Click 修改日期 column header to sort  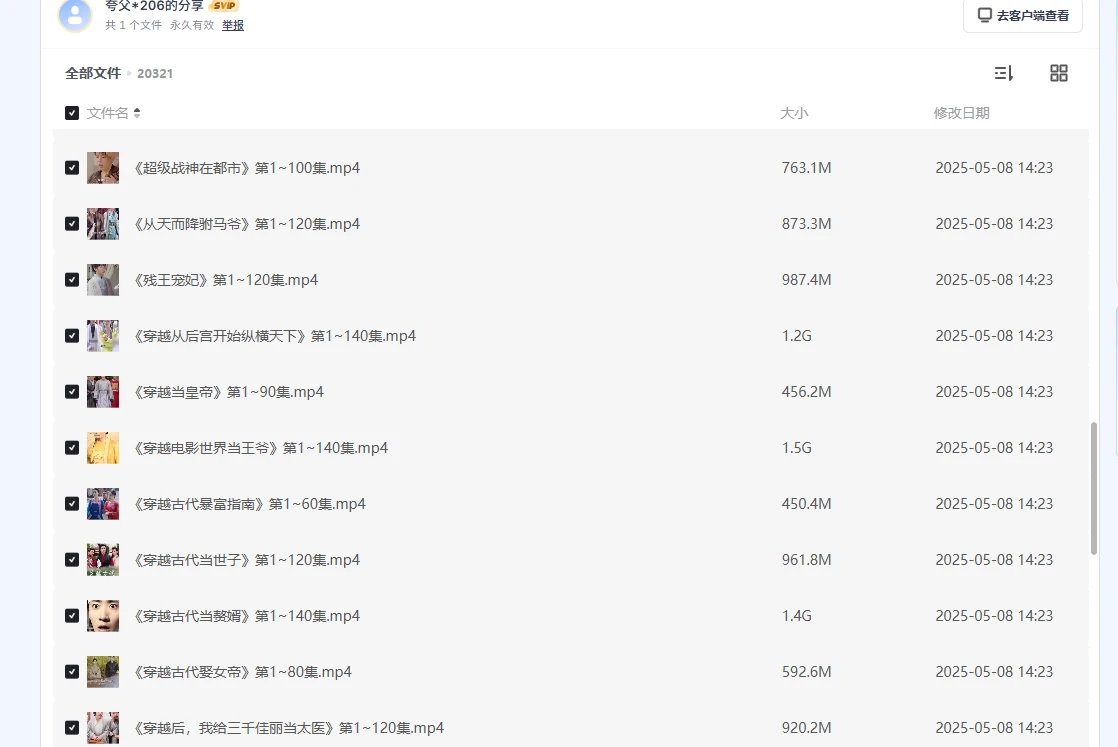[961, 113]
